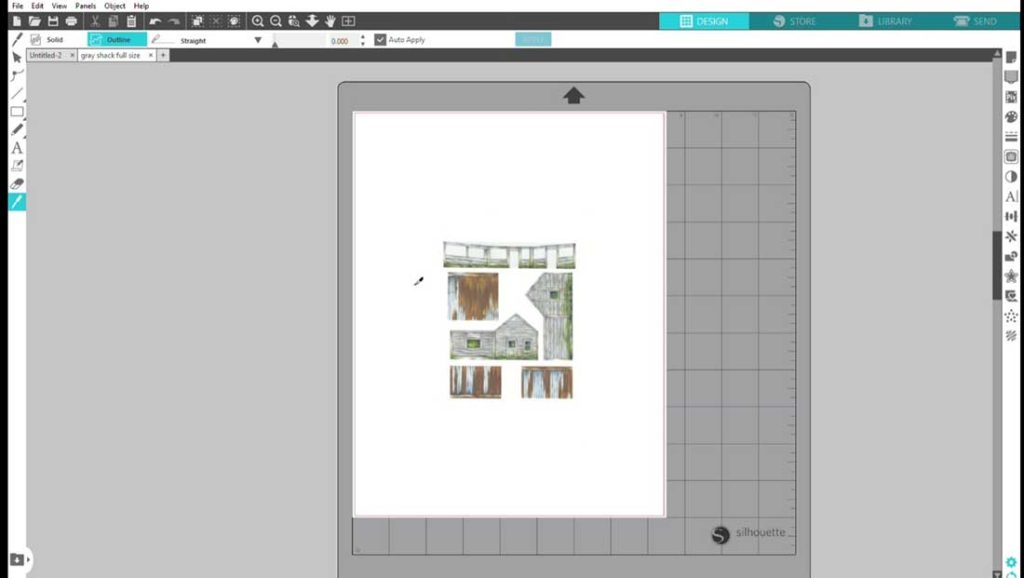Click the Print icon in toolbar
Viewport: 1024px width, 578px height.
(x=71, y=21)
